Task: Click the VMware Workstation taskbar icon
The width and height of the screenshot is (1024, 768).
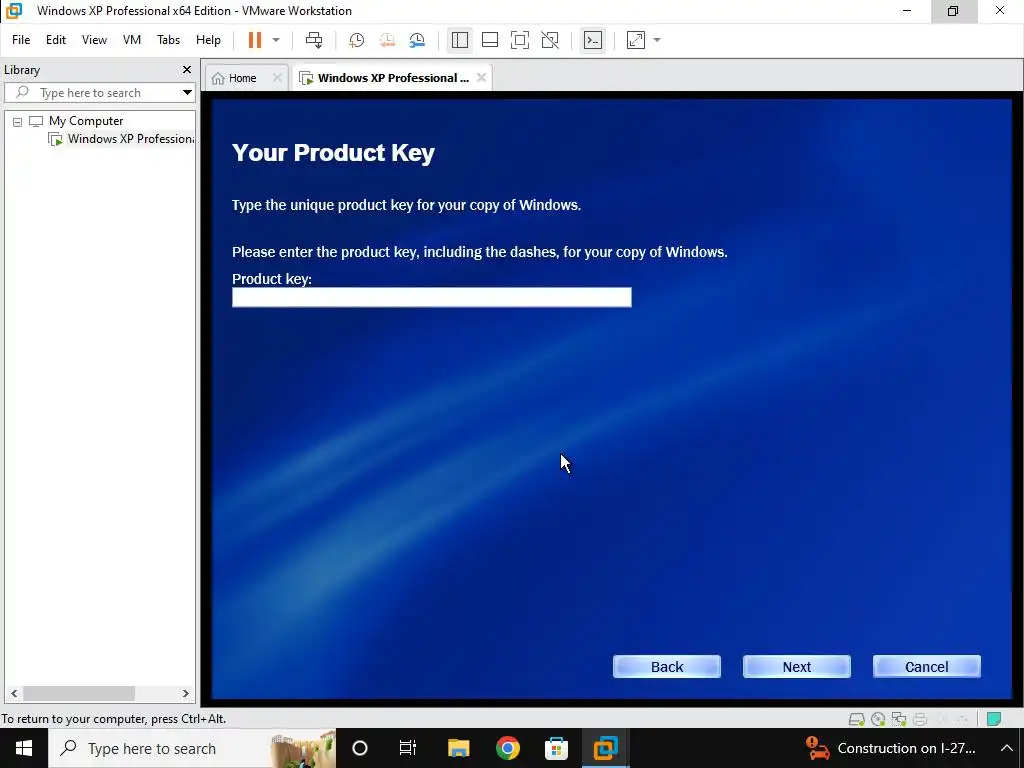Action: 605,748
